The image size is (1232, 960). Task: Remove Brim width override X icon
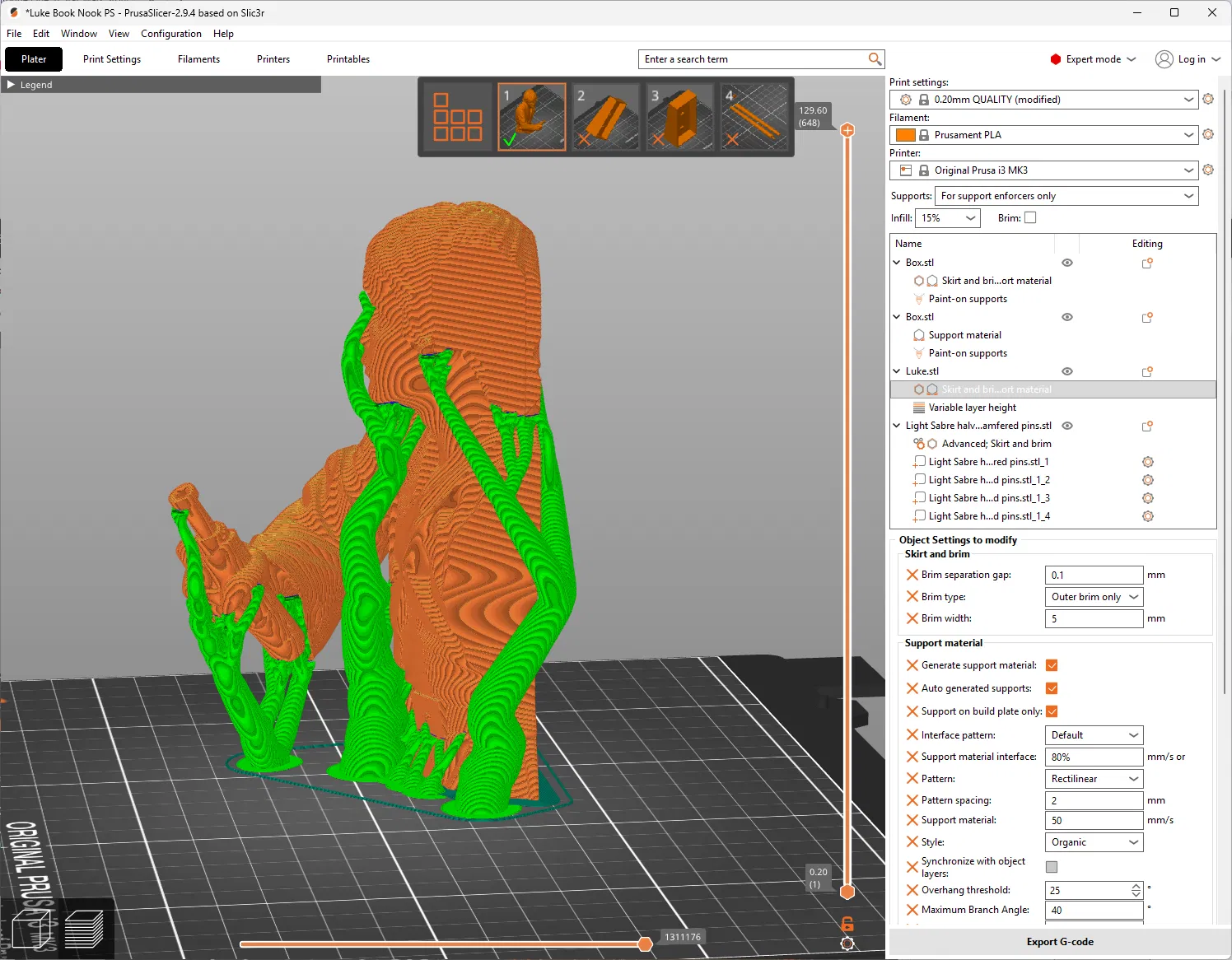coord(912,618)
